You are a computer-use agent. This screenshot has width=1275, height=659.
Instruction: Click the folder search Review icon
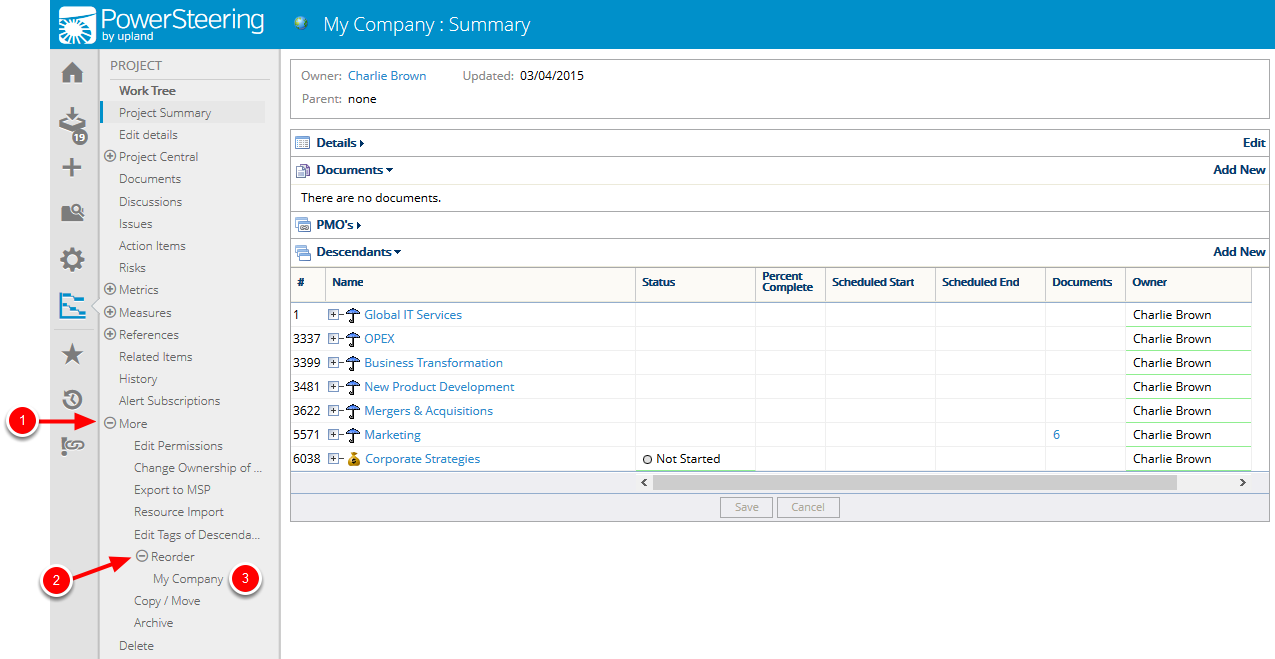pyautogui.click(x=73, y=212)
